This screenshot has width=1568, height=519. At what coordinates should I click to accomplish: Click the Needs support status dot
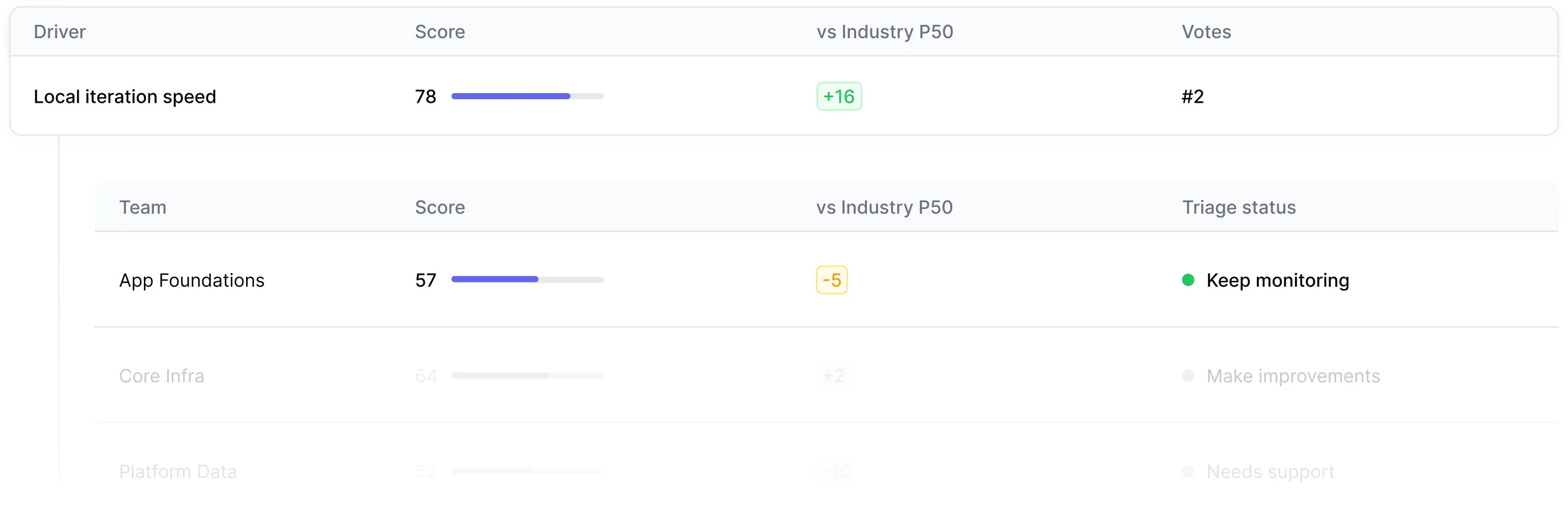pos(1188,471)
